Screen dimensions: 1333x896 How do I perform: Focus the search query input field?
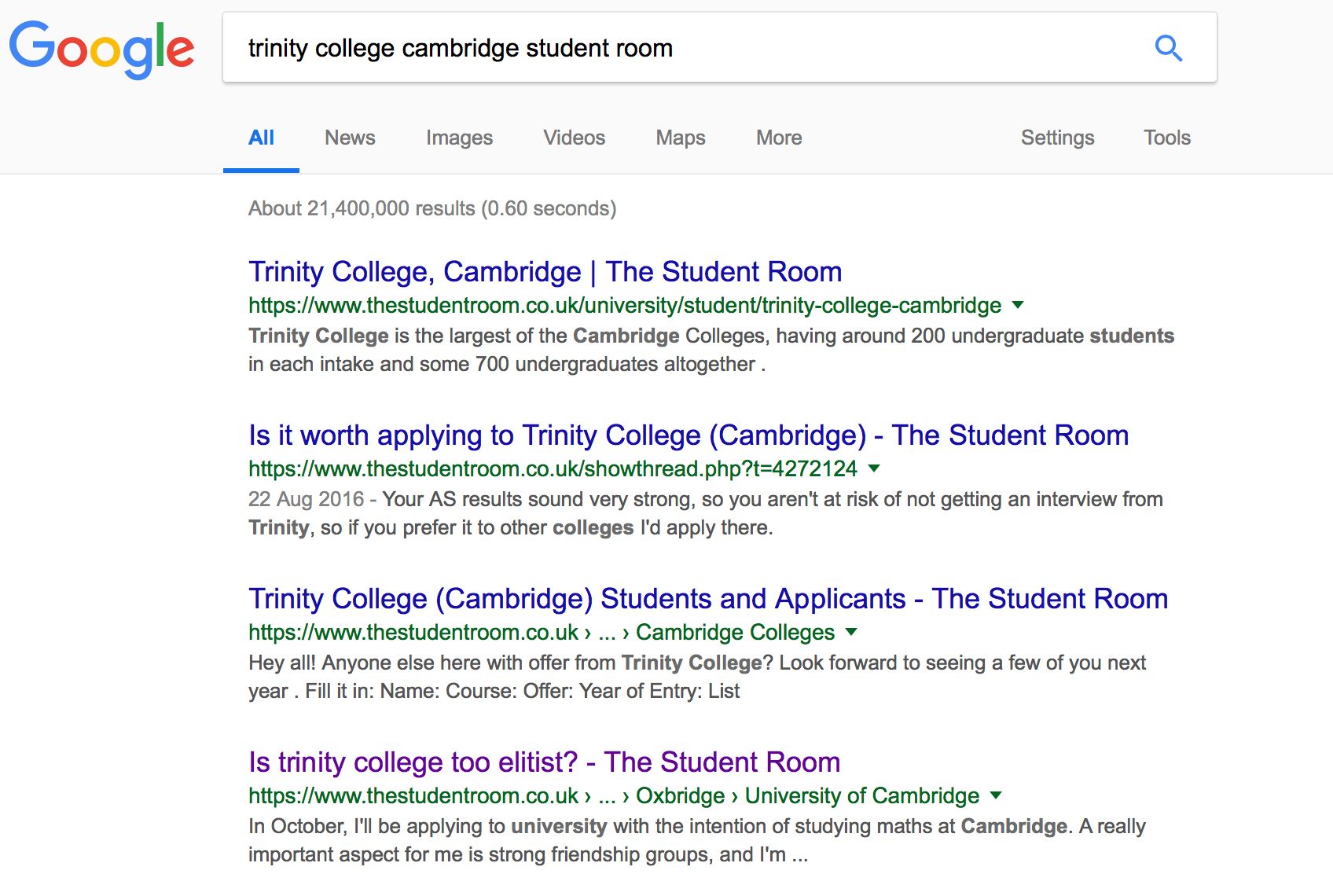point(719,47)
